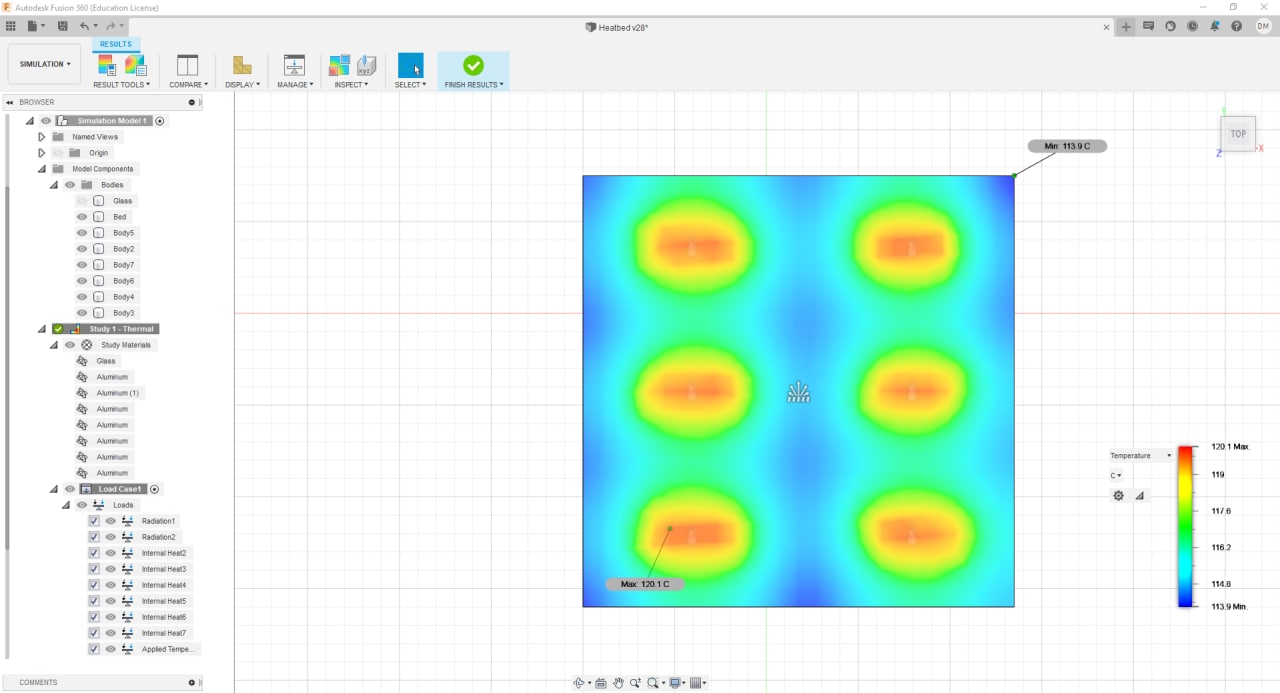1280x693 pixels.
Task: Click the Manage load case icon
Action: click(x=294, y=65)
